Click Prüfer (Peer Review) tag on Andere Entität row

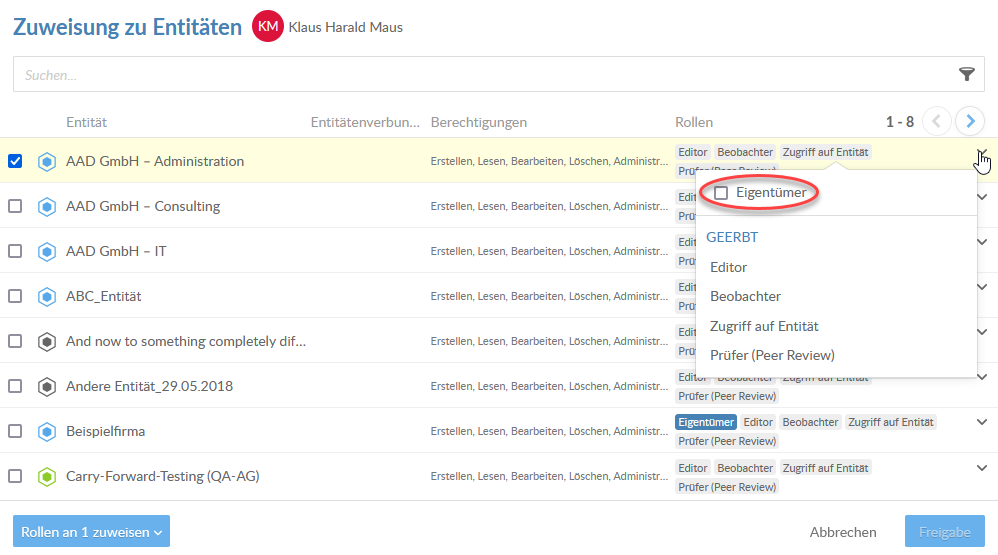point(727,396)
